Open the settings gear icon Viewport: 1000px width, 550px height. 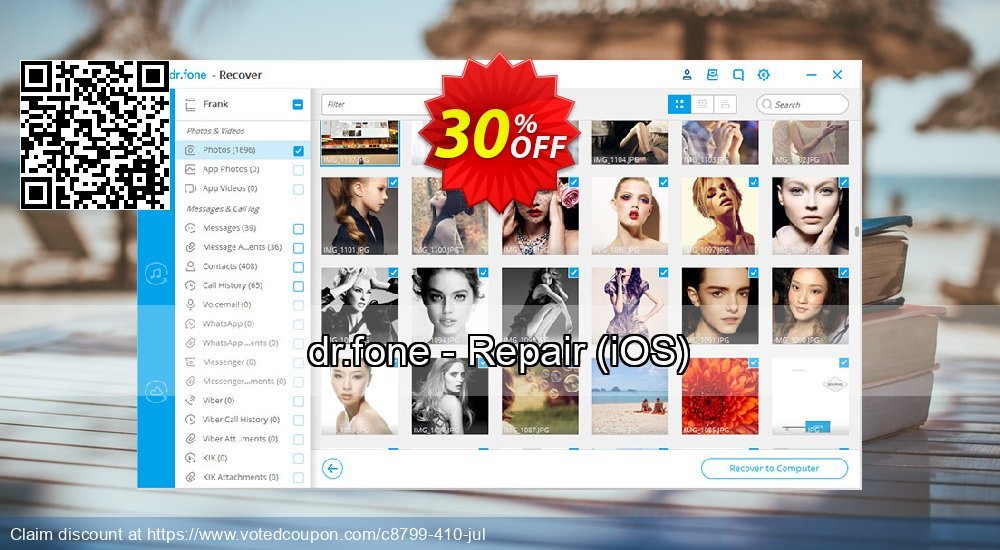763,75
